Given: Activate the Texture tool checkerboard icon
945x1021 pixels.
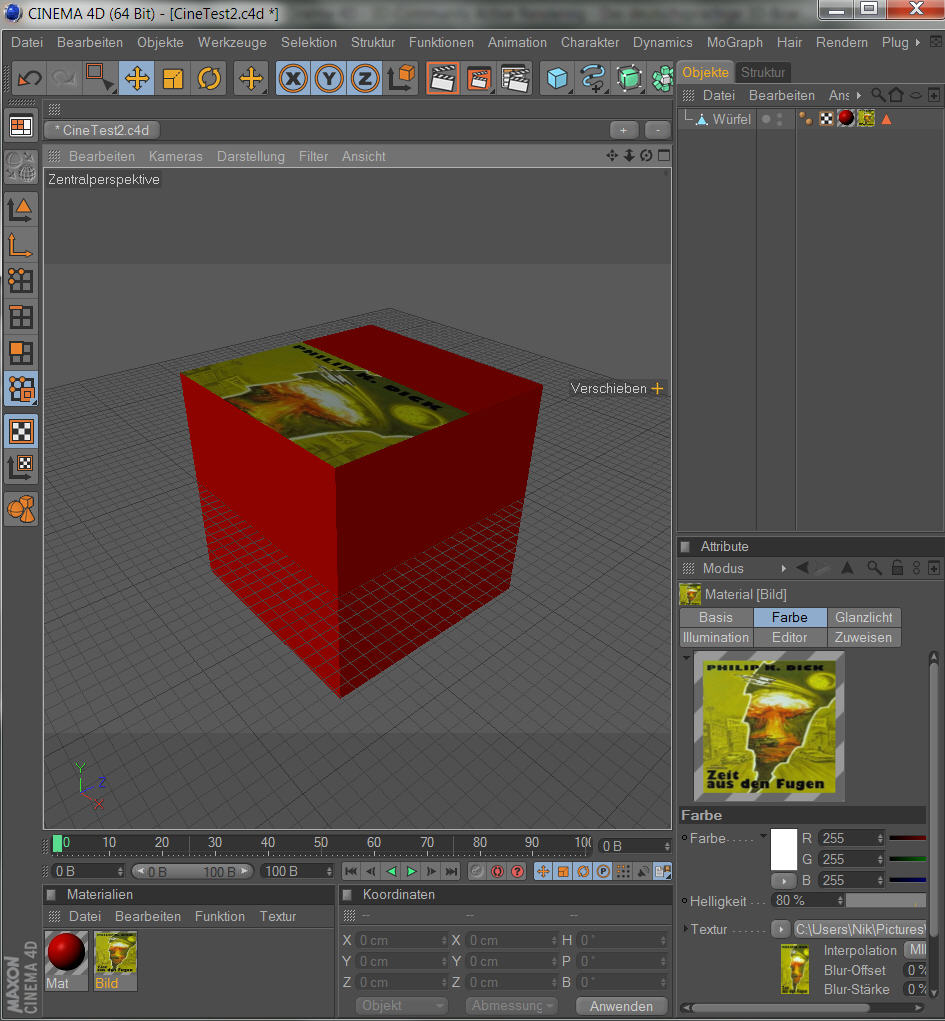Looking at the screenshot, I should [x=21, y=431].
